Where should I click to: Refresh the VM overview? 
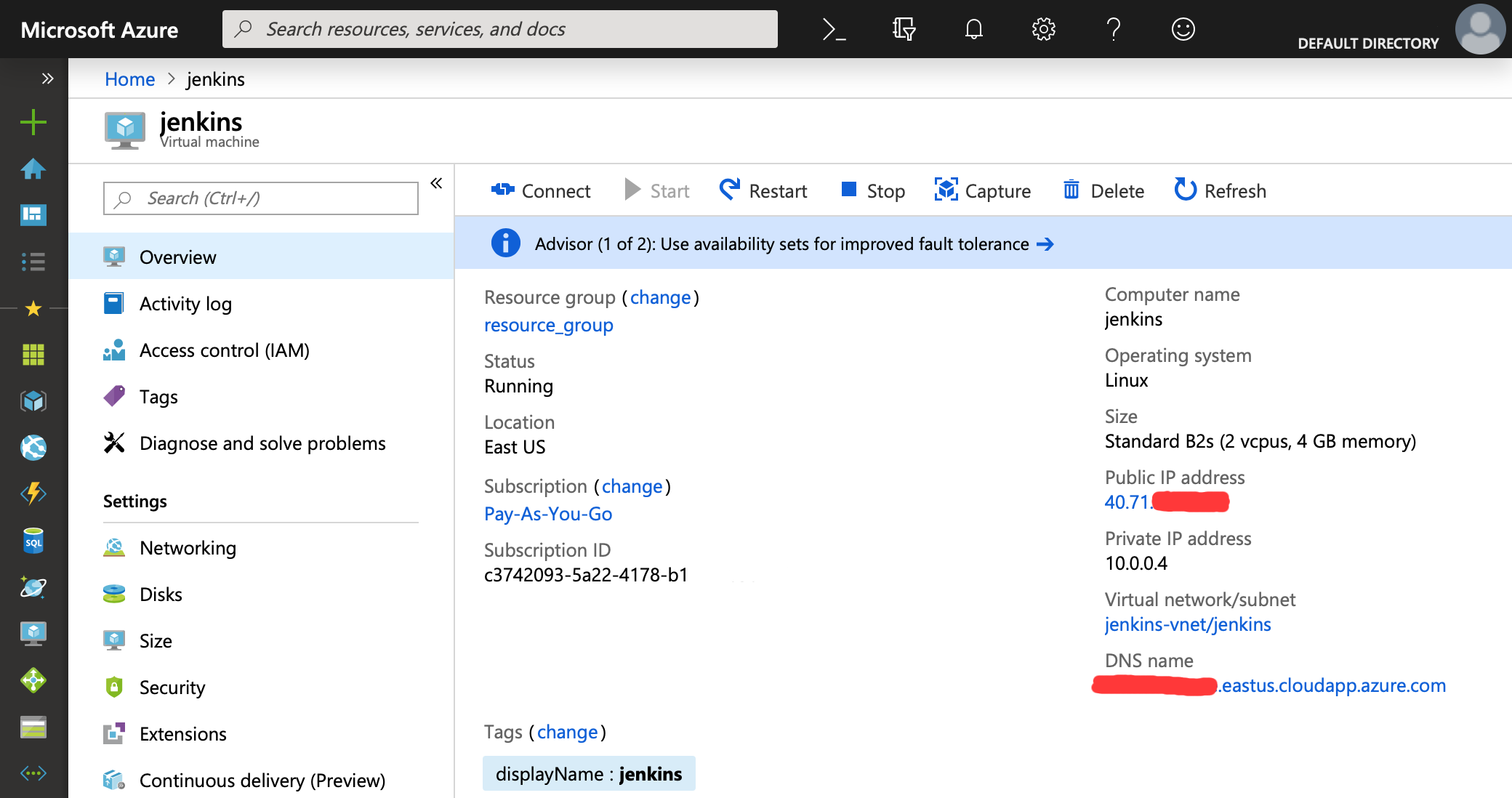click(1221, 190)
